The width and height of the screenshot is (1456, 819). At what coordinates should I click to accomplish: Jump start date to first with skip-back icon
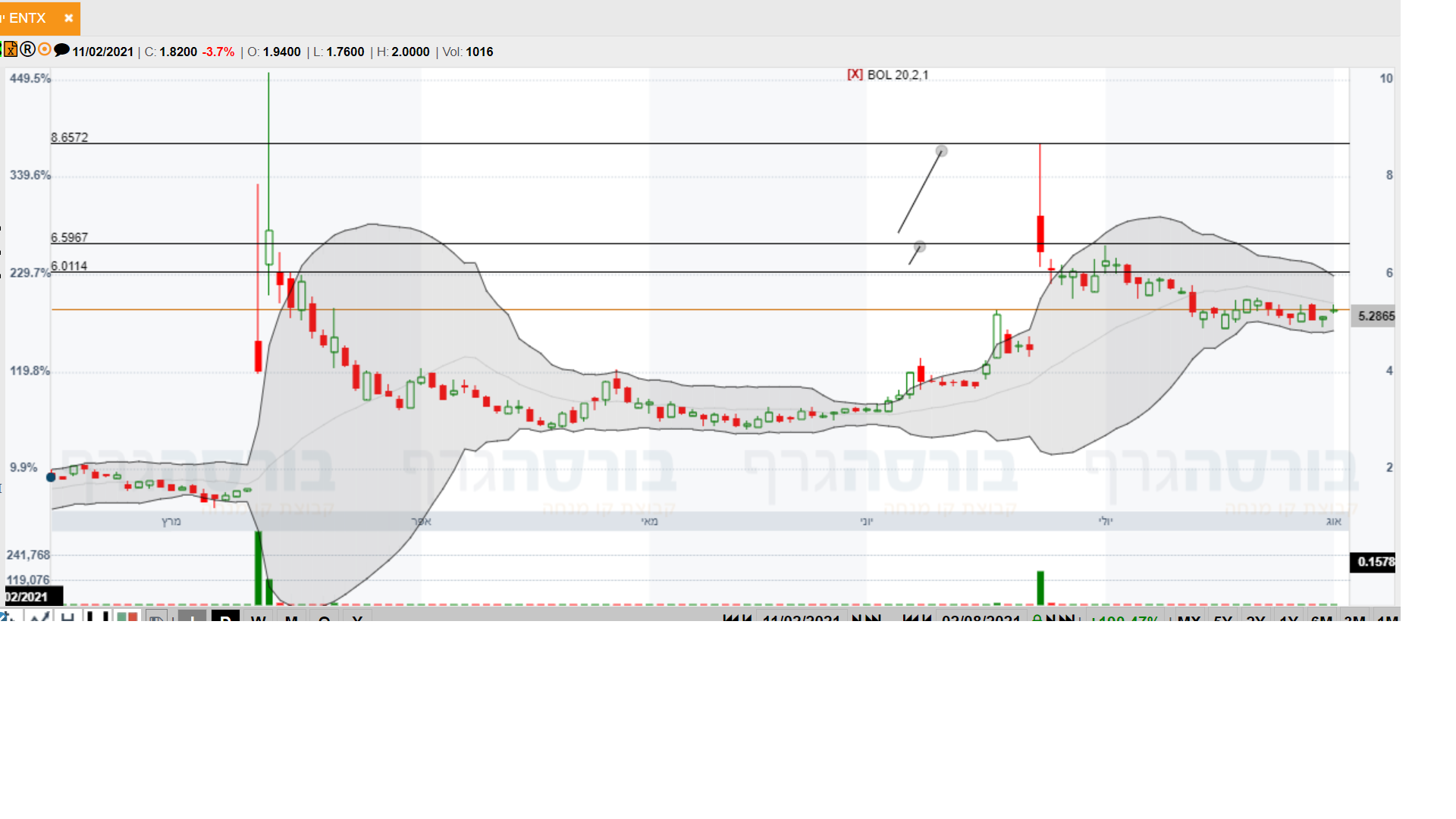(730, 618)
